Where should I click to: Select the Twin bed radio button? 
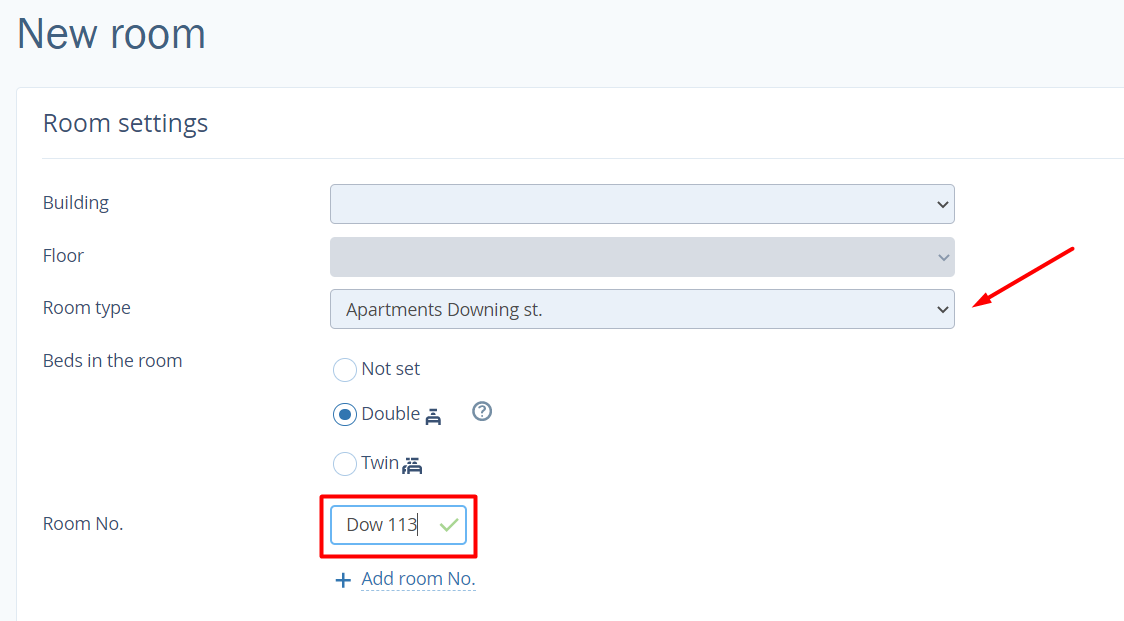345,464
